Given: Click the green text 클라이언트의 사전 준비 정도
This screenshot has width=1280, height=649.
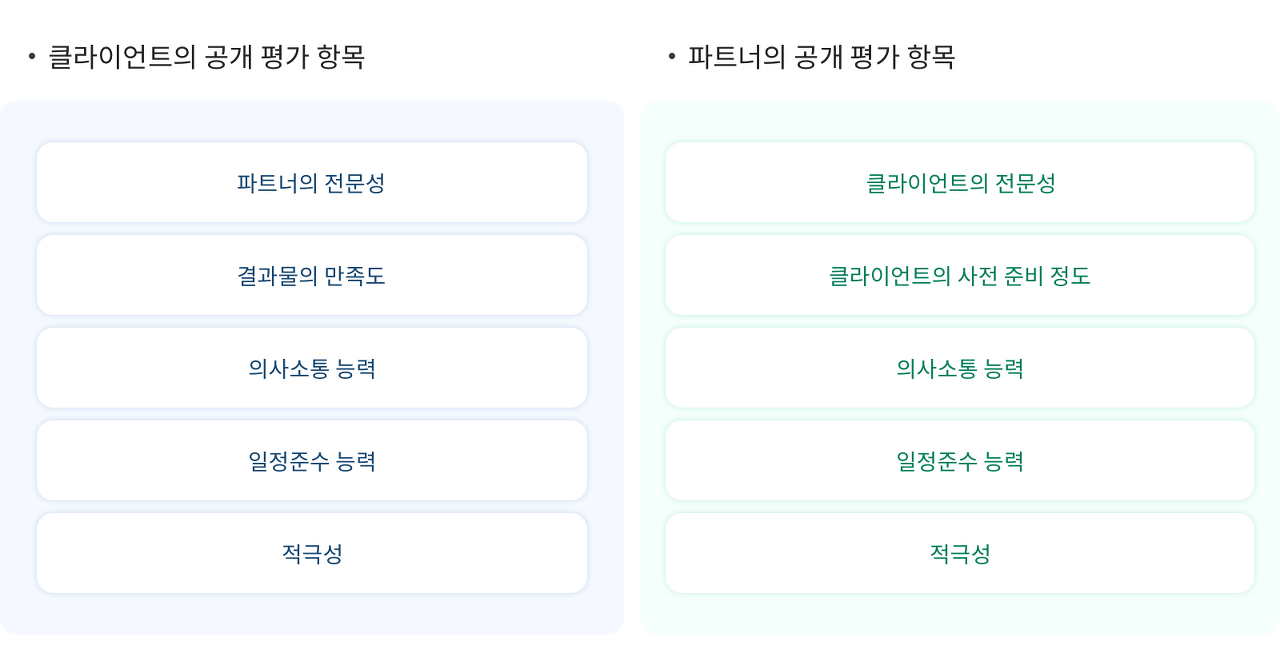Looking at the screenshot, I should pyautogui.click(x=960, y=276).
